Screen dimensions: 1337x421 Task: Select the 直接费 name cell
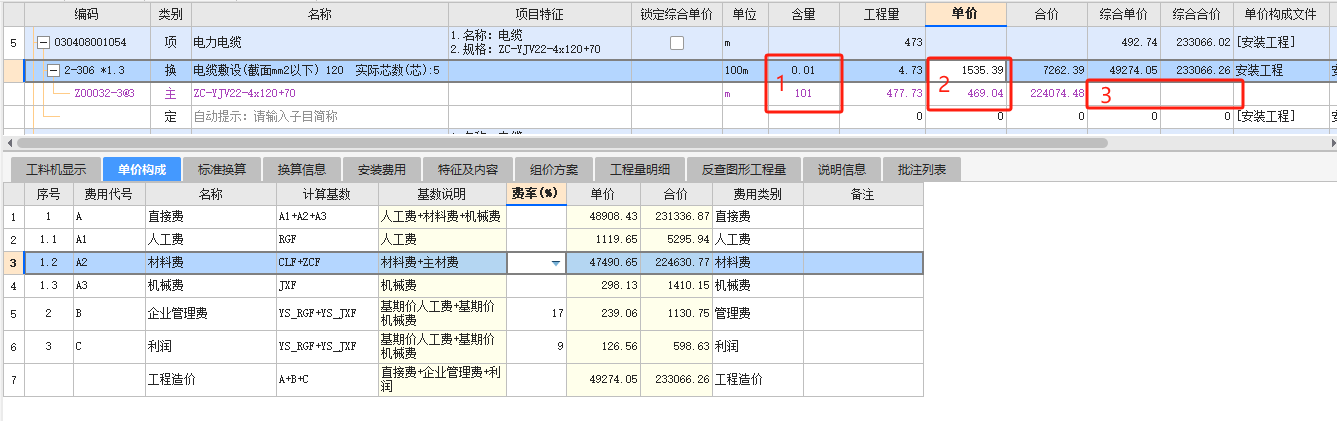tap(211, 216)
